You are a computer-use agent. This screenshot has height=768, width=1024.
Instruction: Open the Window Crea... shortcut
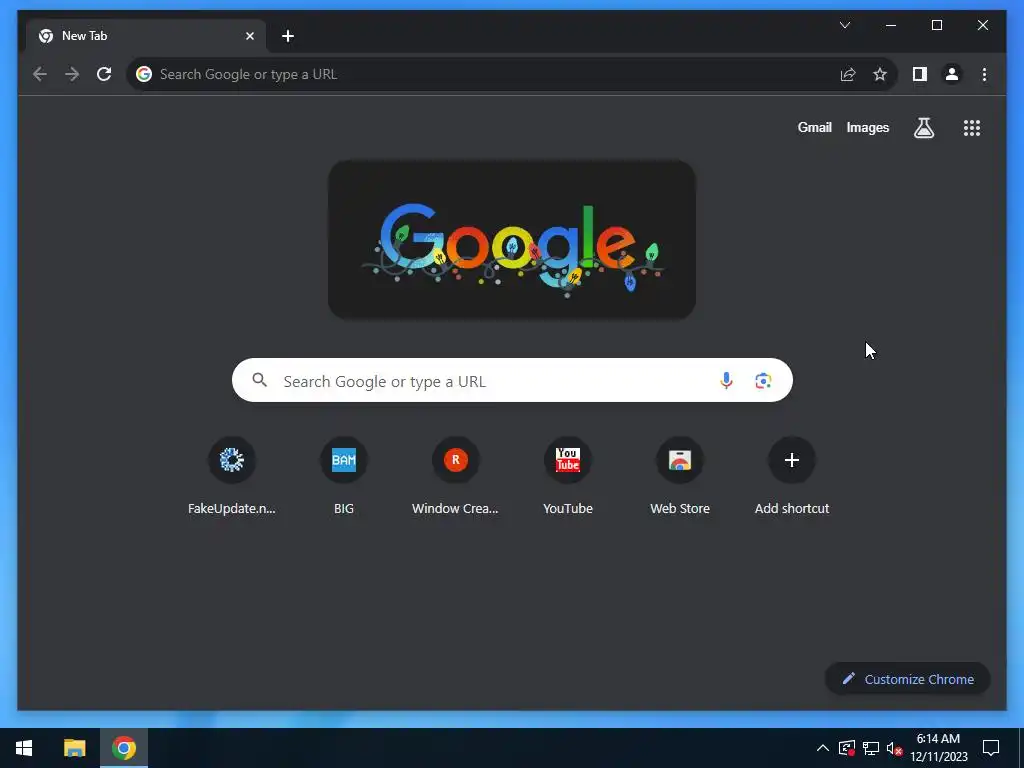(456, 475)
